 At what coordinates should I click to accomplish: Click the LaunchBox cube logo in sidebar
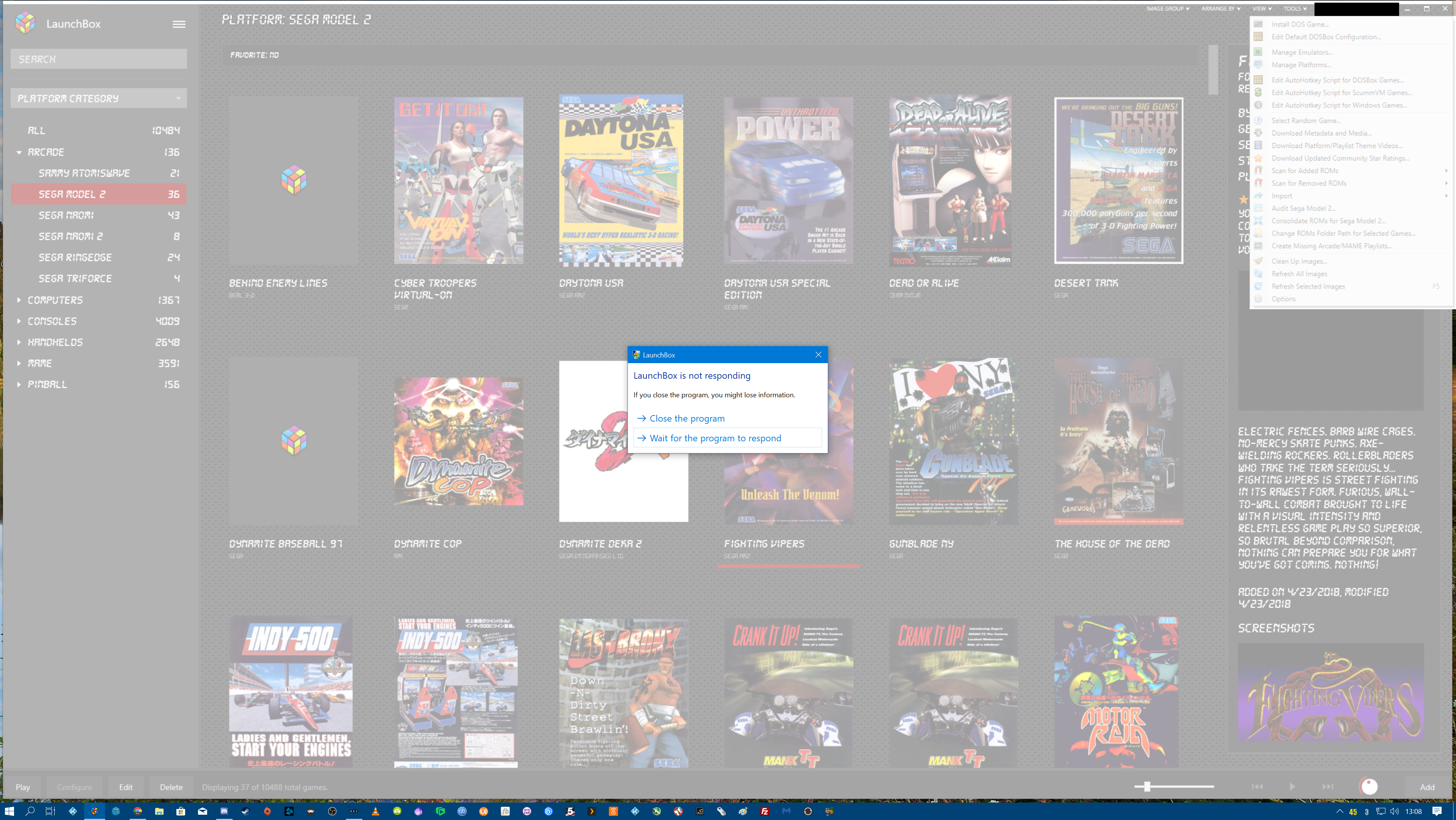[25, 23]
